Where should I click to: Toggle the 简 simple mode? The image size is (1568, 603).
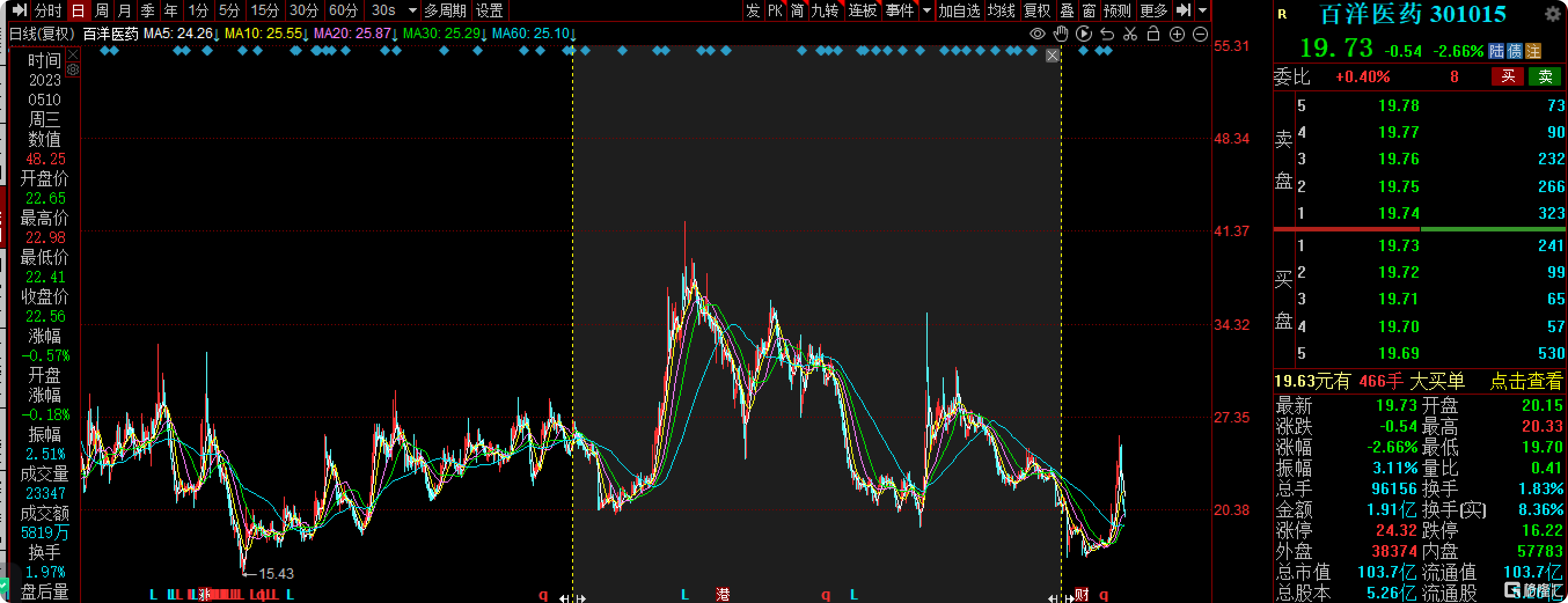[797, 10]
